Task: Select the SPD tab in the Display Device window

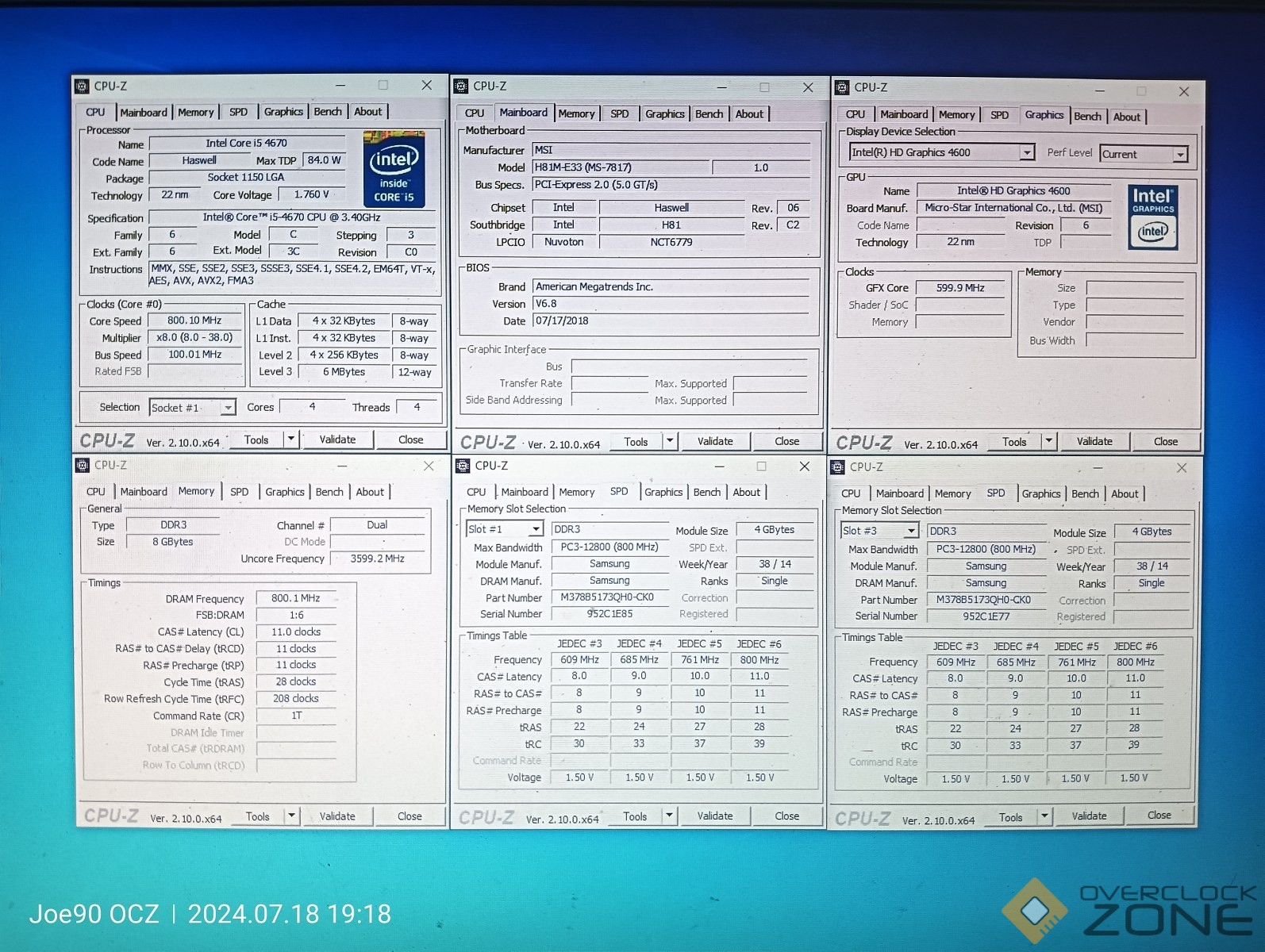Action: click(1000, 116)
